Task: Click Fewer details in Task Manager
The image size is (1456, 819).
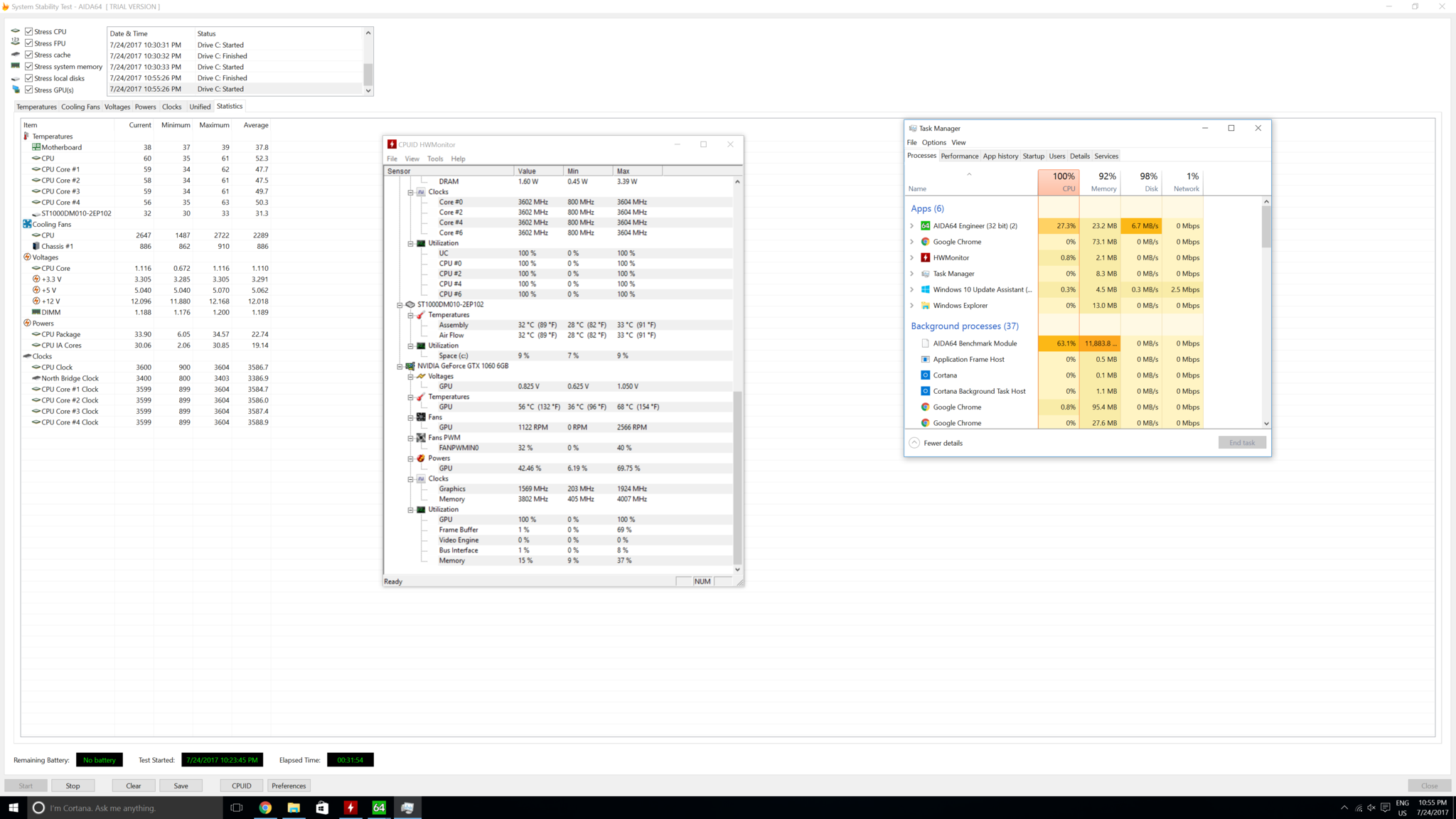Action: pos(943,443)
